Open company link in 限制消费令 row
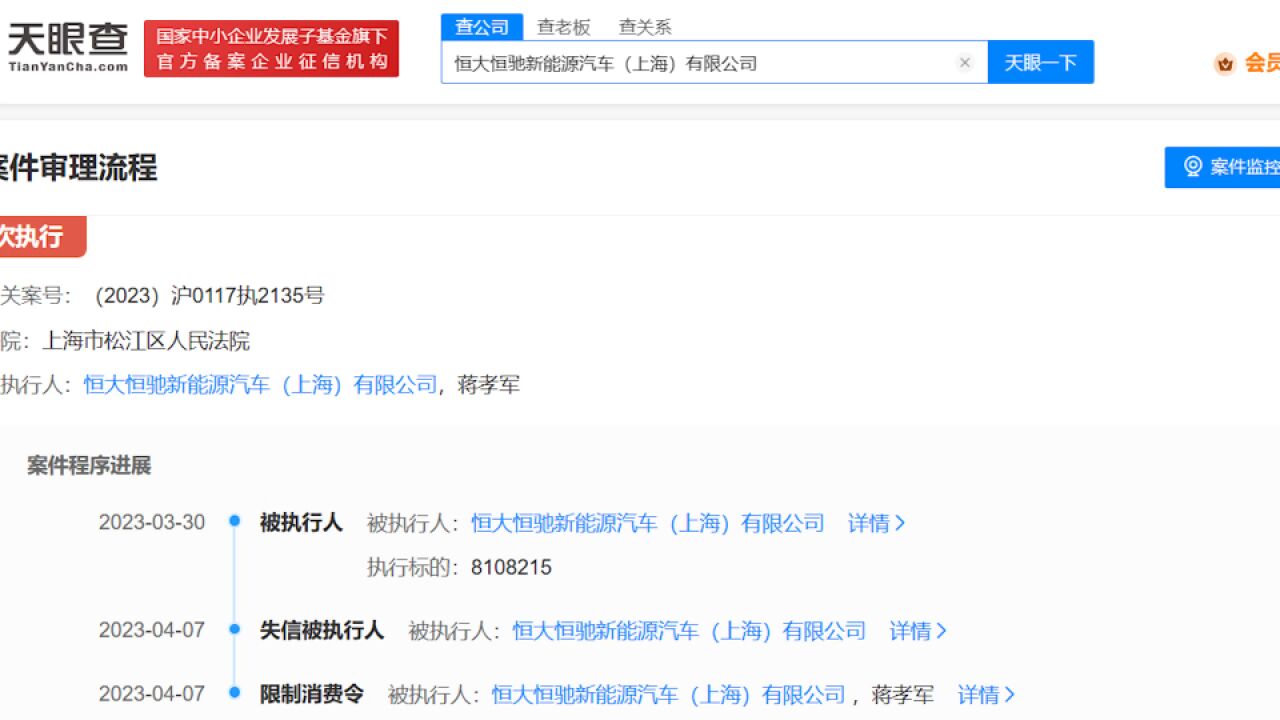The width and height of the screenshot is (1280, 720). (x=669, y=695)
